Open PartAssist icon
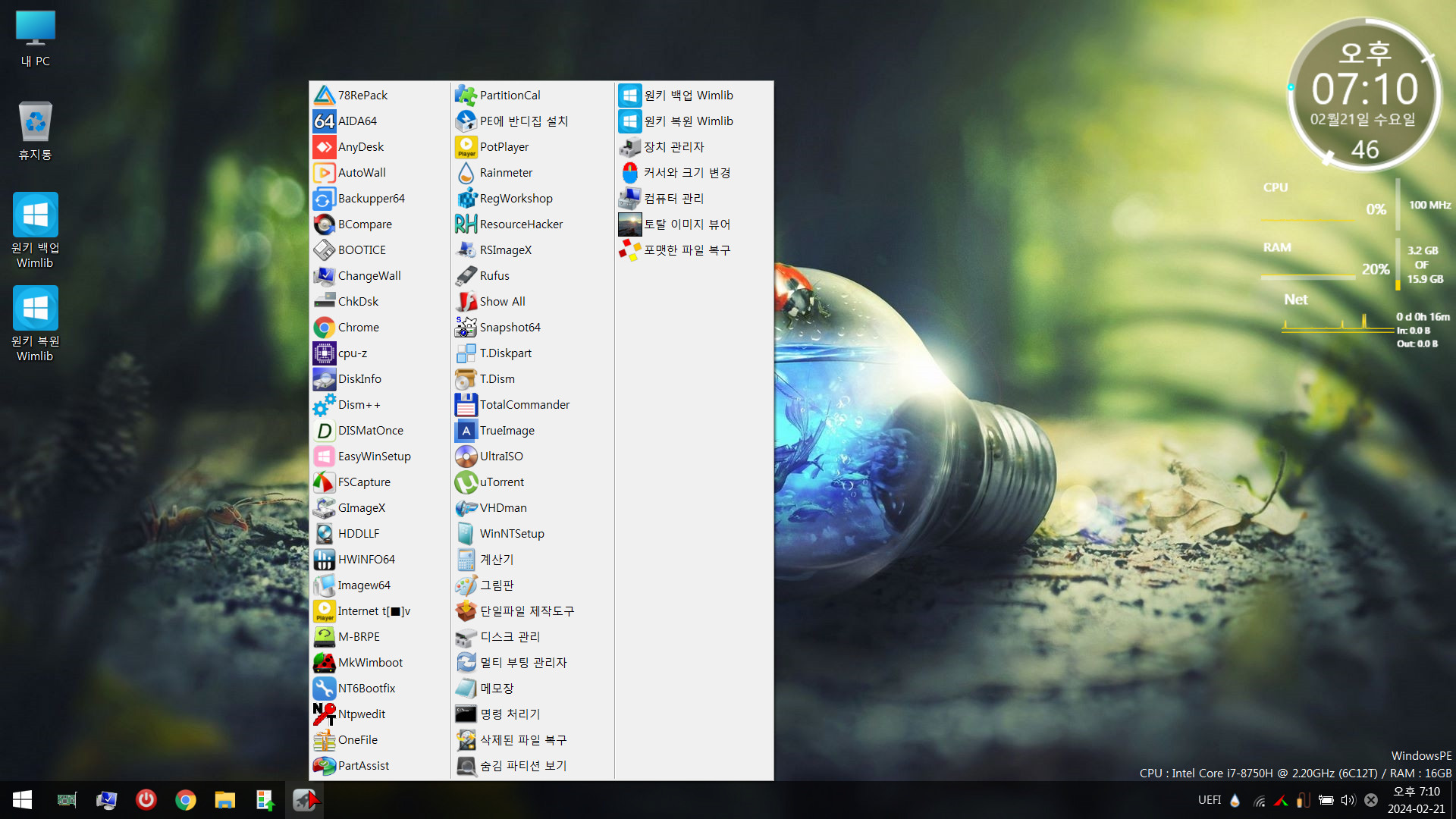The height and width of the screenshot is (819, 1456). (324, 766)
